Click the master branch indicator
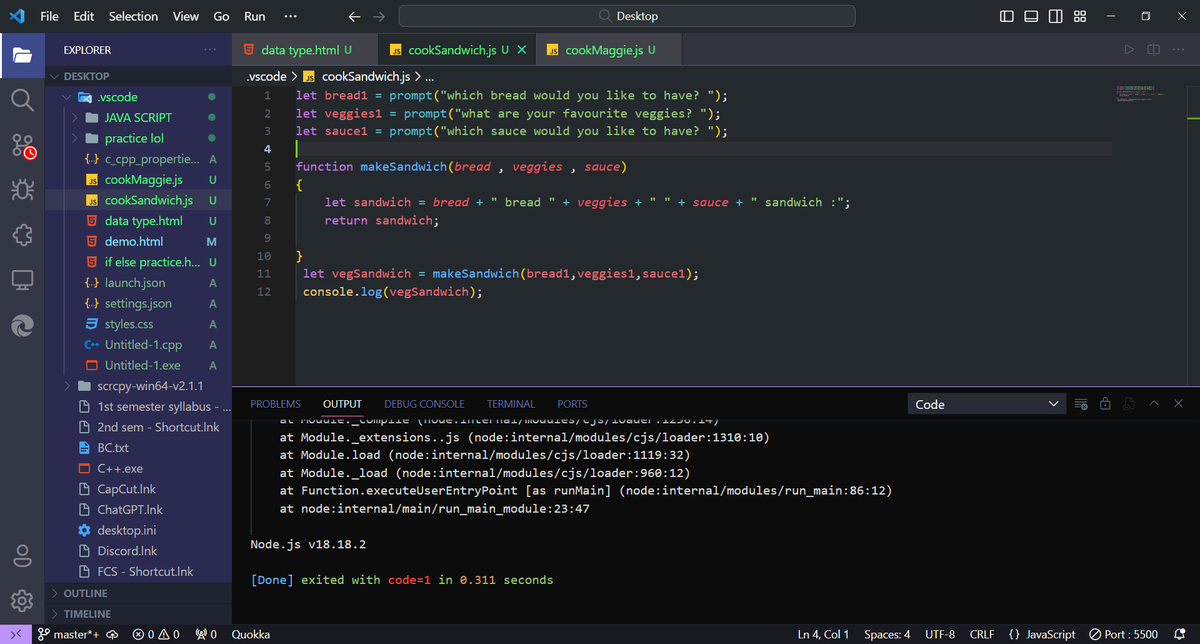1200x644 pixels. click(x=67, y=634)
